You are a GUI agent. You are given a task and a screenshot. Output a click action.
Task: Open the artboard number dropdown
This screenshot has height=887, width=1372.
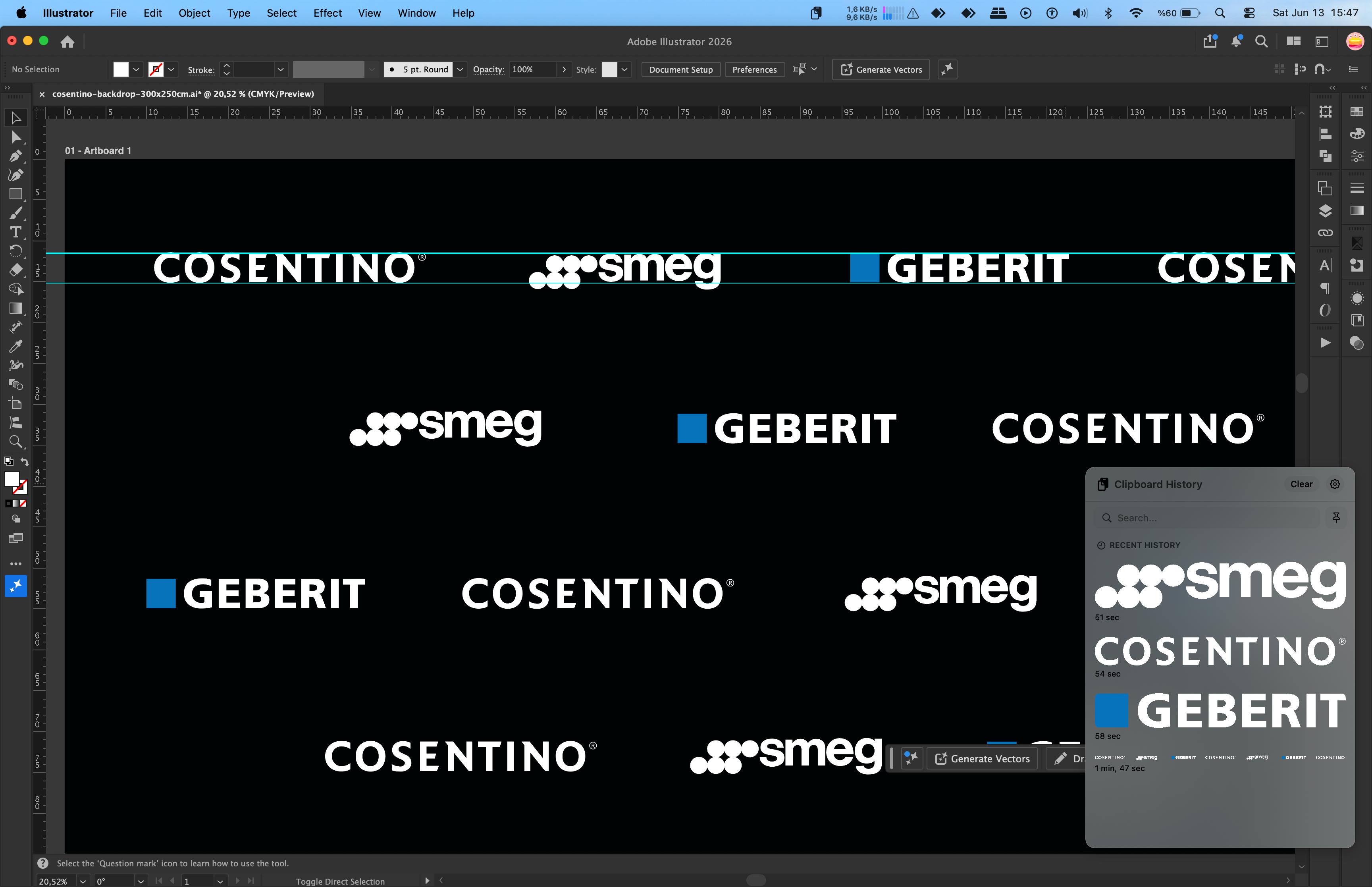pos(220,881)
